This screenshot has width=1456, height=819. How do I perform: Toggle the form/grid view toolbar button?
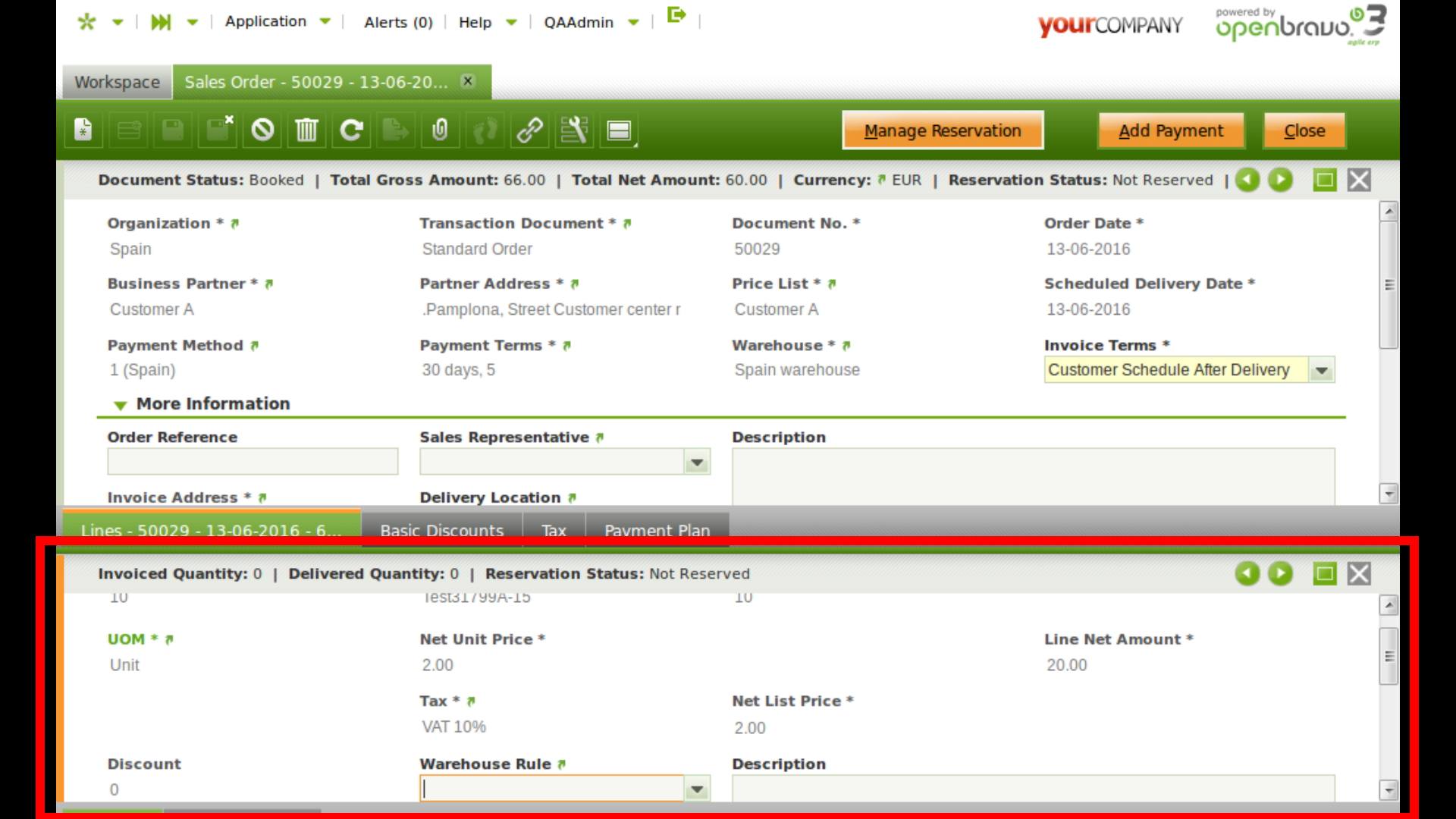[620, 130]
